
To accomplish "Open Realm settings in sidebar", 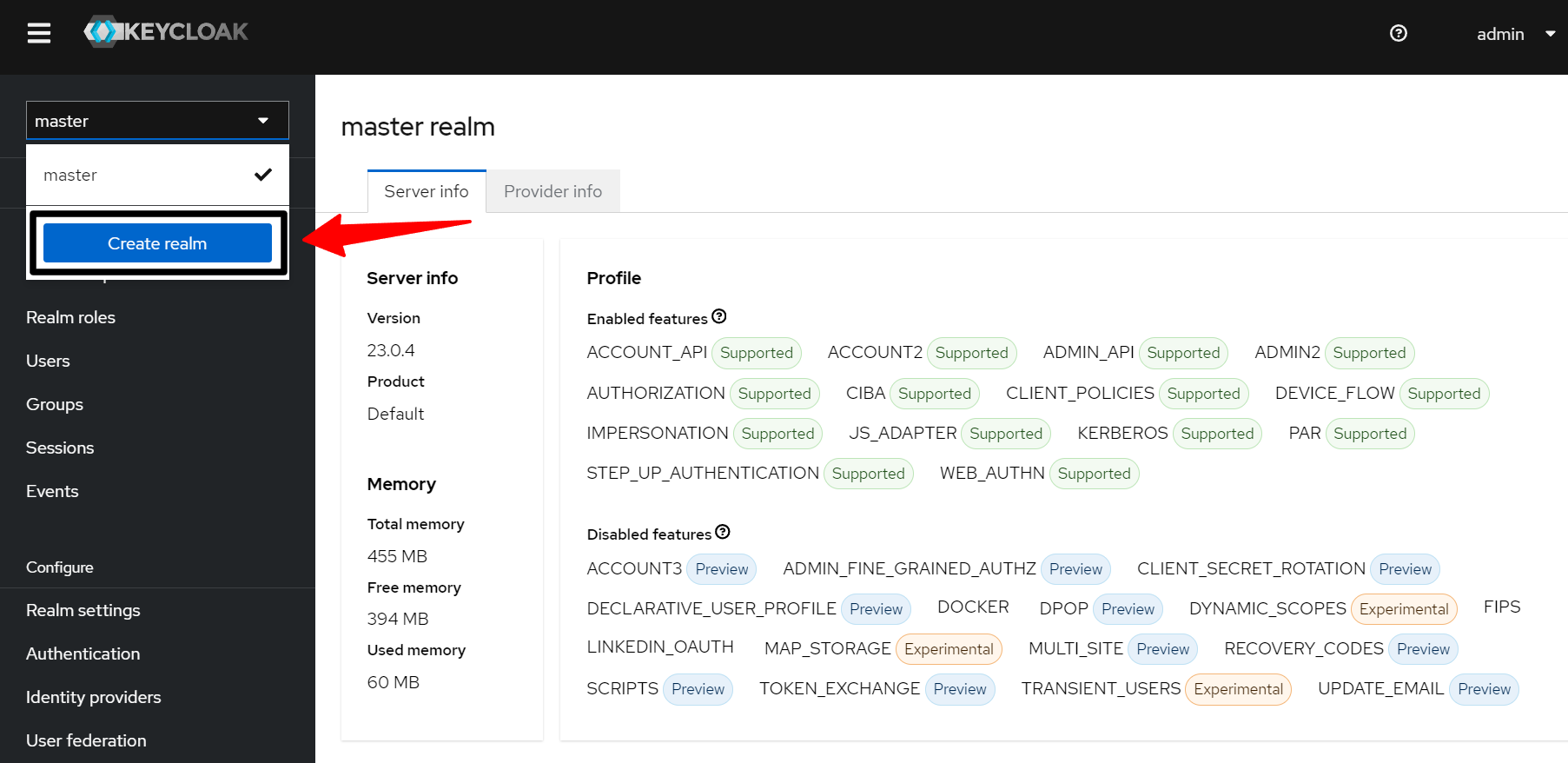I will [83, 610].
